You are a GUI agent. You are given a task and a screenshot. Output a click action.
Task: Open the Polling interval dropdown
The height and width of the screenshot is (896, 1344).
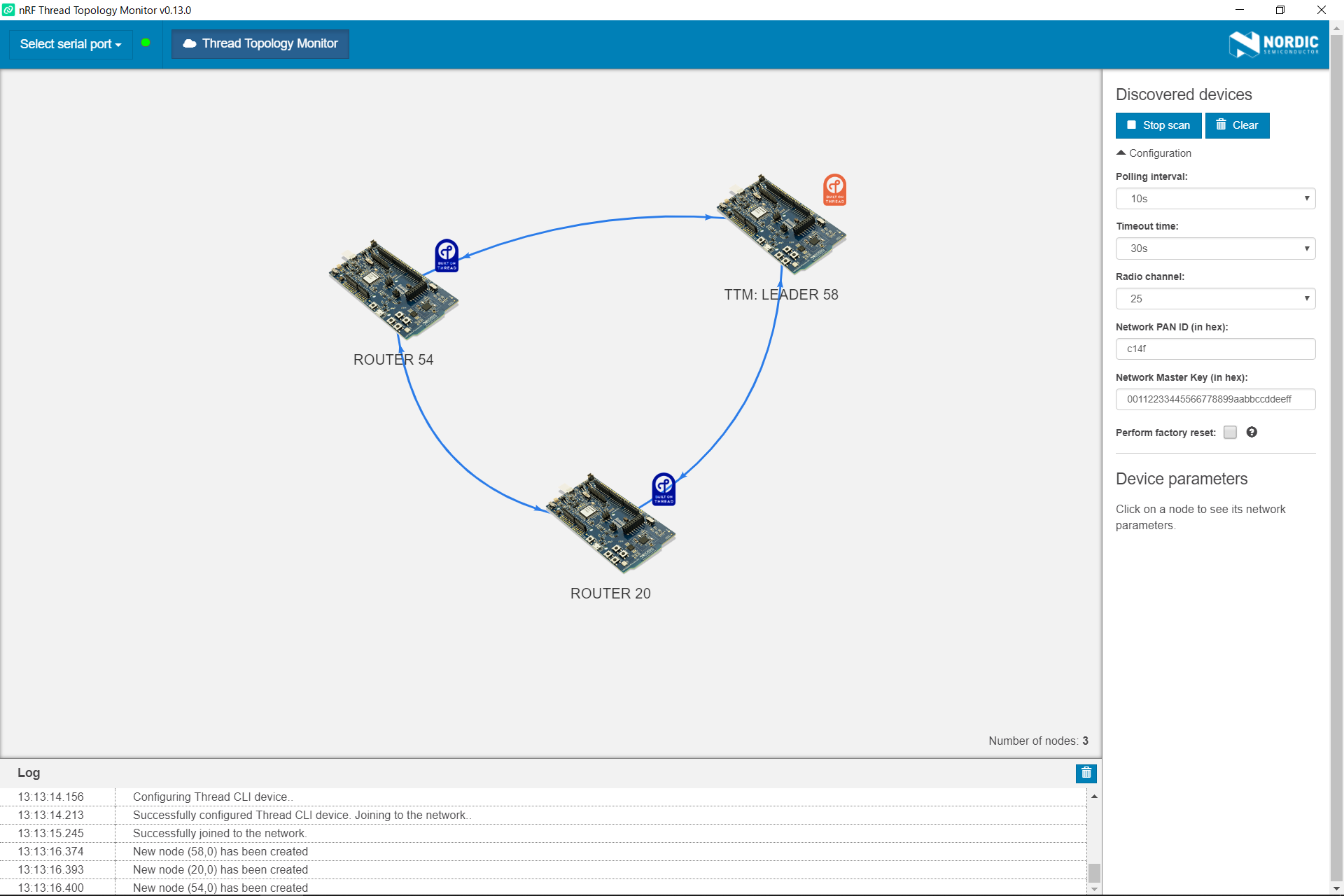coord(1215,199)
